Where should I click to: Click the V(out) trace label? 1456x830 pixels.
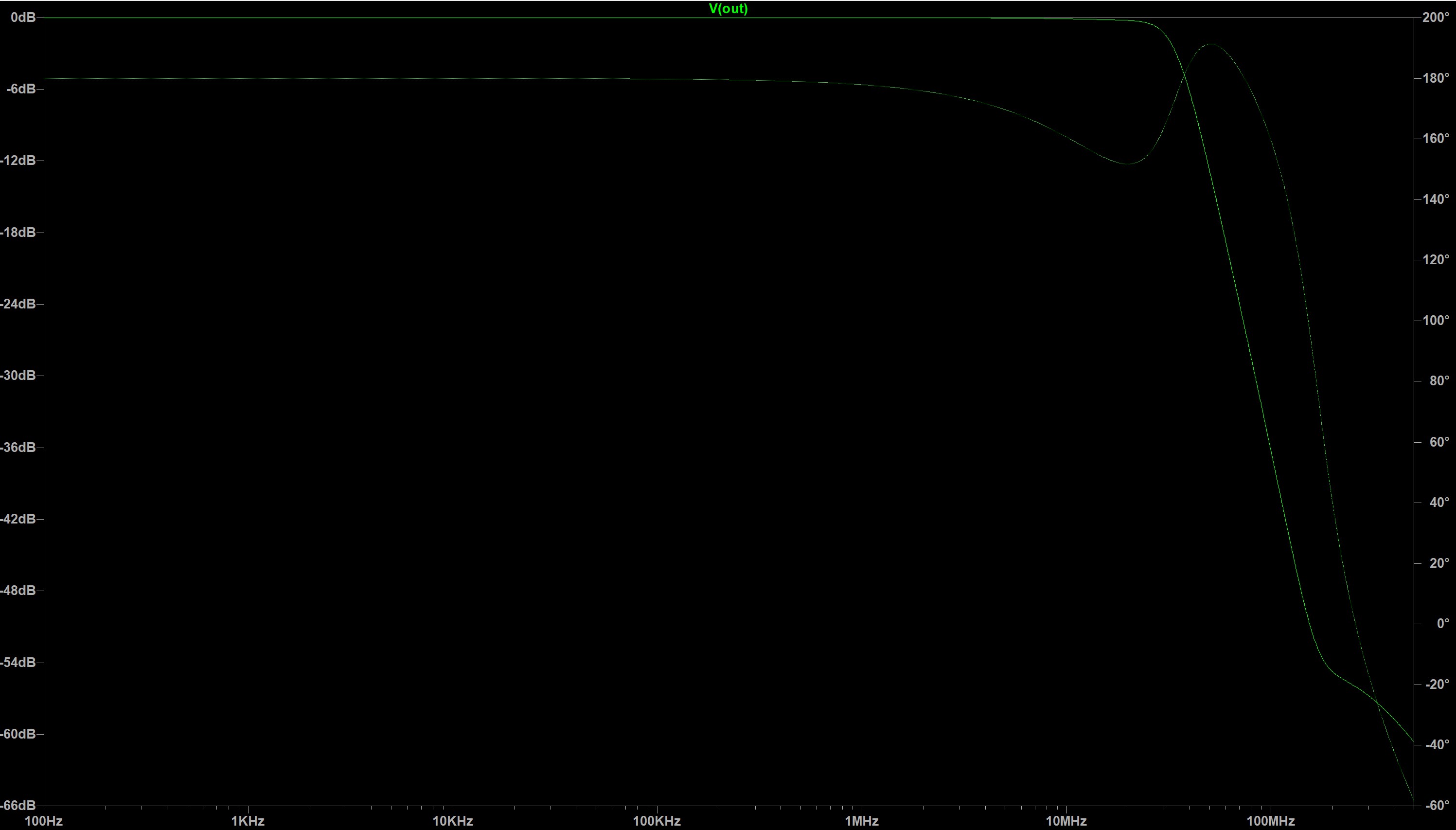[728, 9]
